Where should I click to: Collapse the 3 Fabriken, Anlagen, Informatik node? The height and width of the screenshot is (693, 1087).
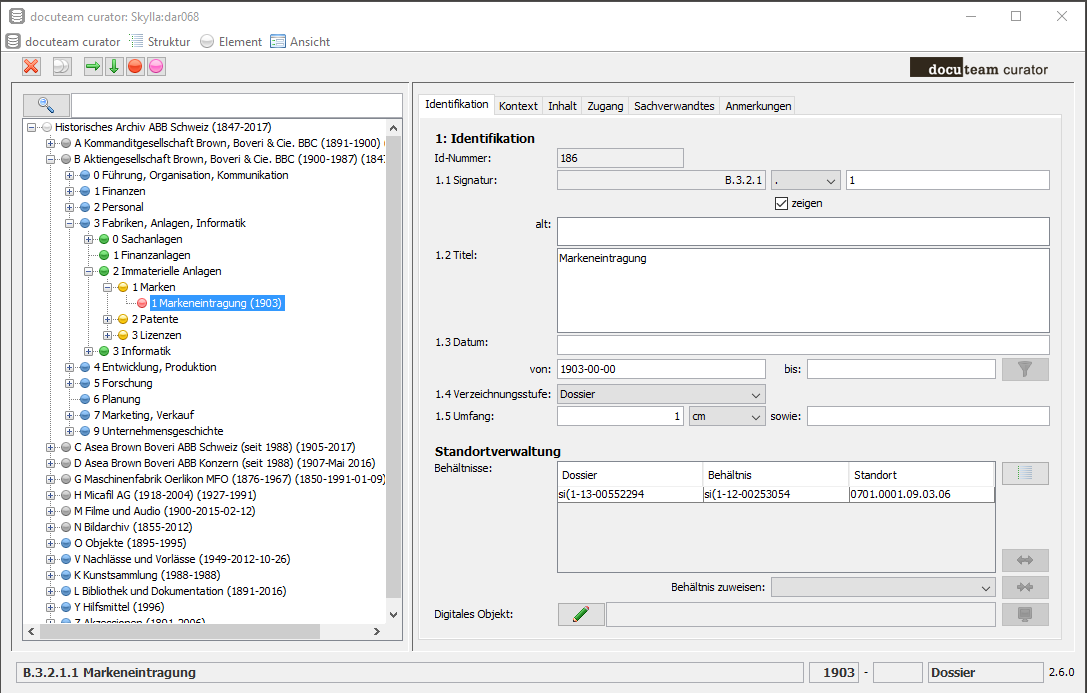coord(70,223)
